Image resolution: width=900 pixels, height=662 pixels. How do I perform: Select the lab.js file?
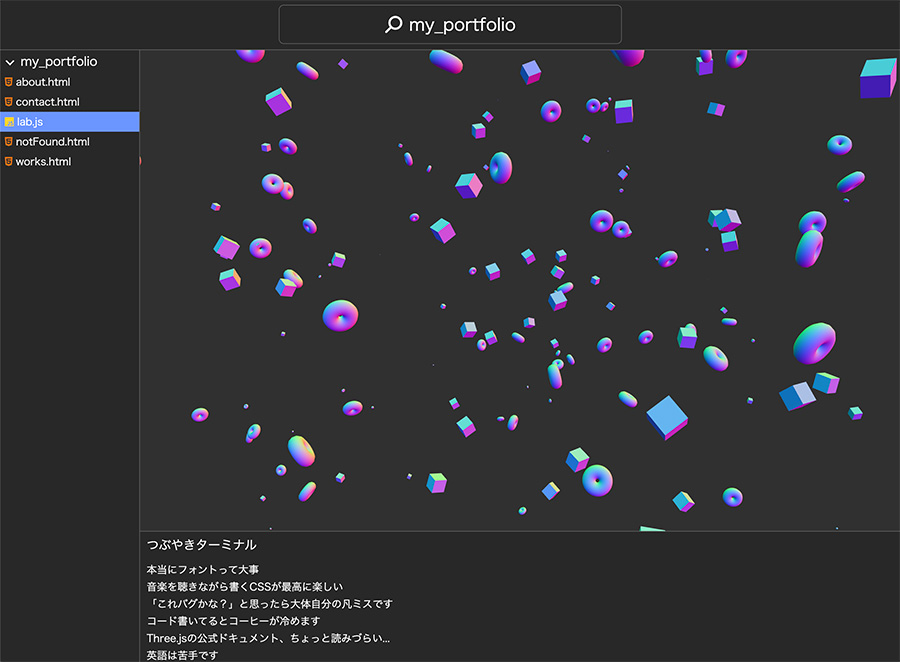(x=69, y=122)
